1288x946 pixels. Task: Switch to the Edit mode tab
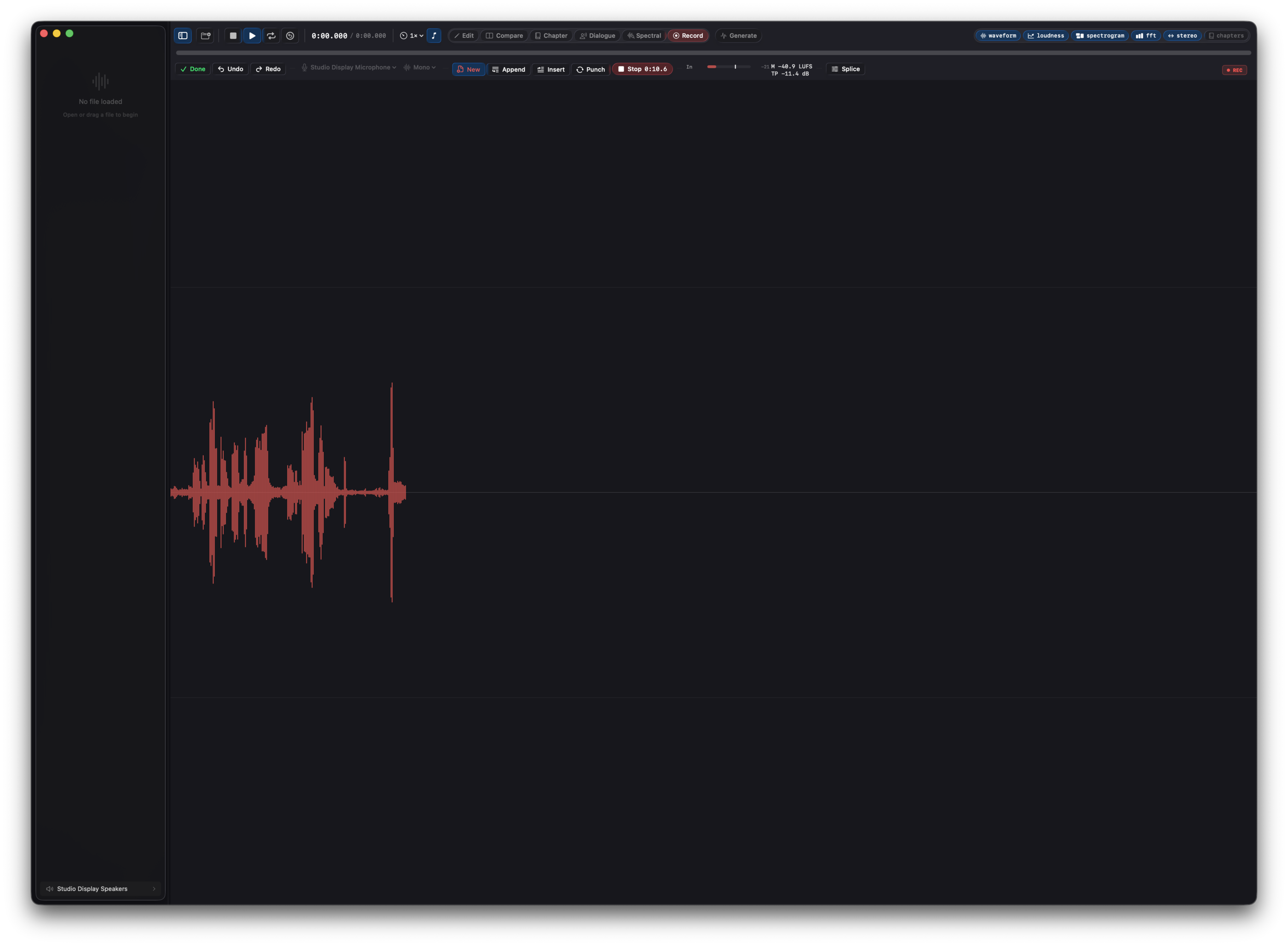[x=464, y=35]
